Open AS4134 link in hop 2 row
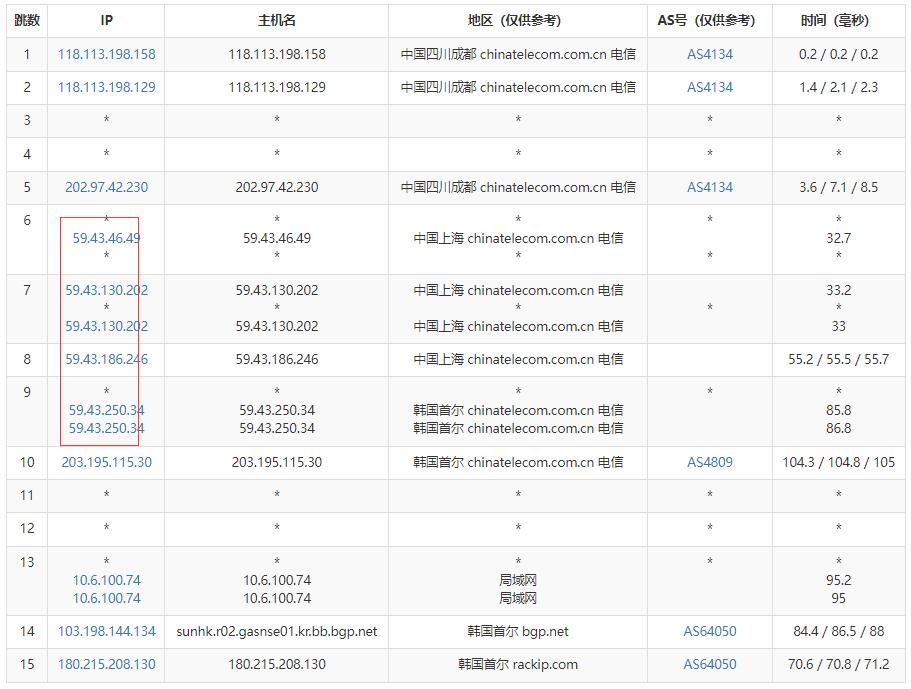The height and width of the screenshot is (689, 911). click(x=709, y=87)
